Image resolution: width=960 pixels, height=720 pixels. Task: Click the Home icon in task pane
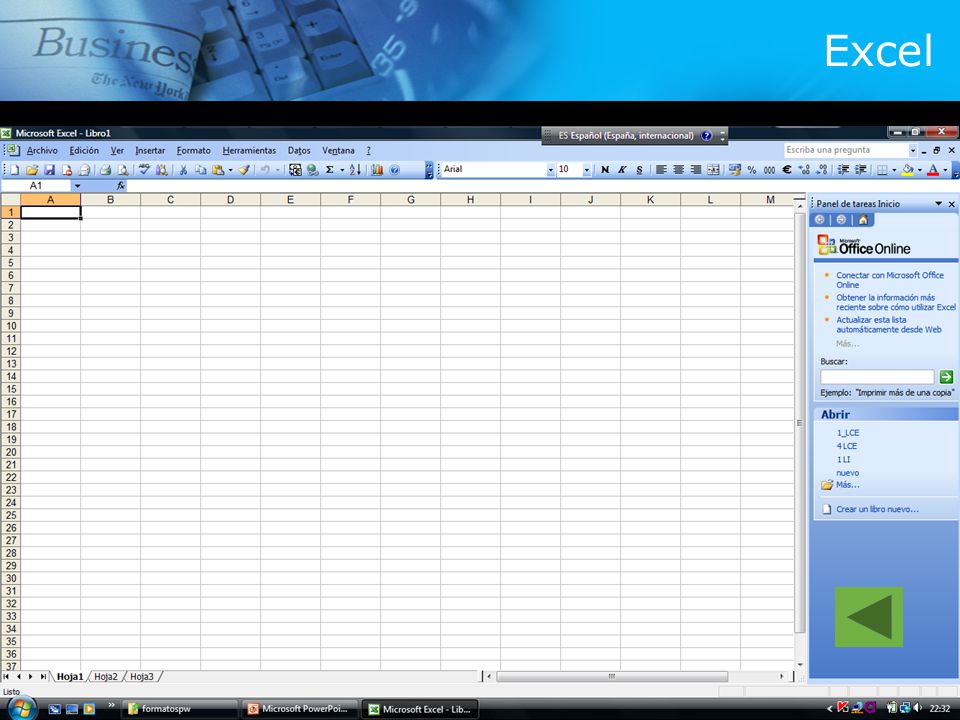[x=863, y=220]
